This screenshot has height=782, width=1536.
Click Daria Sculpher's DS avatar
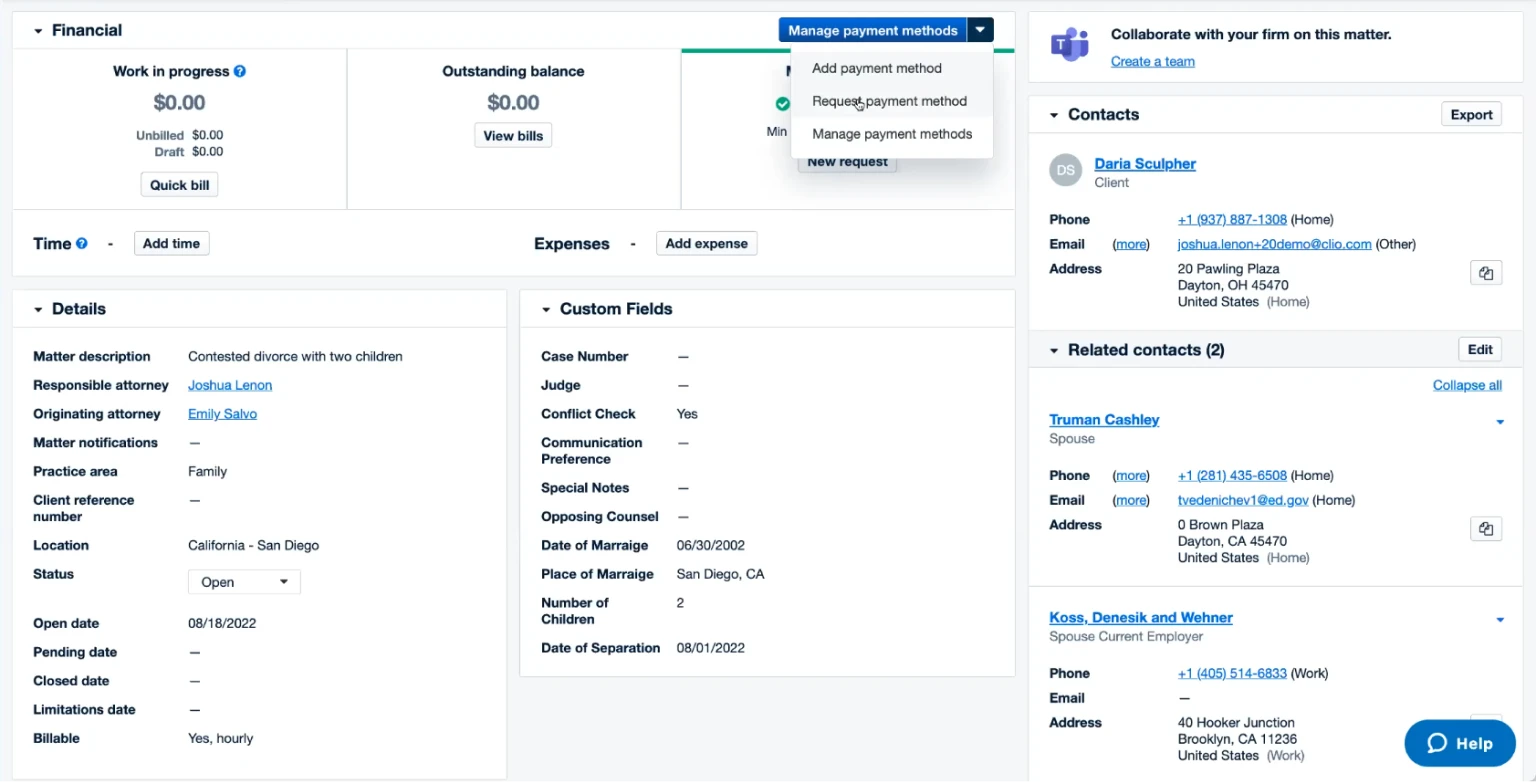(1065, 170)
